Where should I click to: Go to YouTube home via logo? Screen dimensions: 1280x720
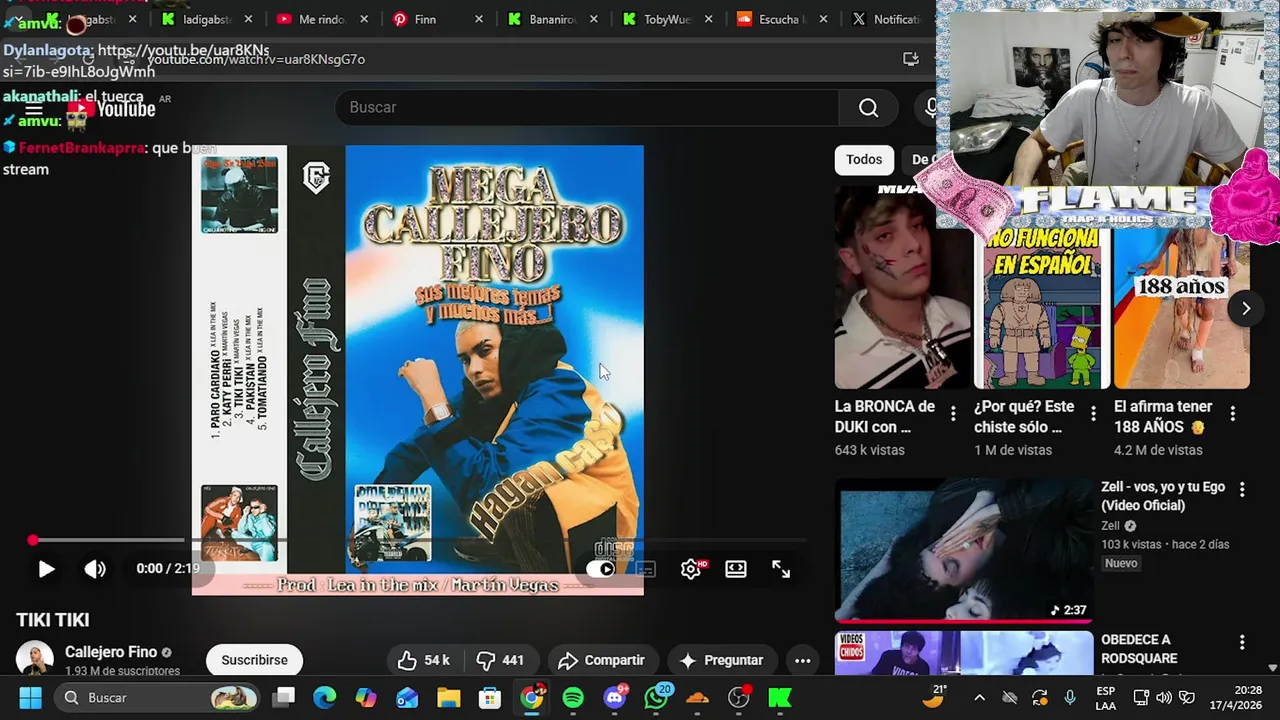click(112, 108)
